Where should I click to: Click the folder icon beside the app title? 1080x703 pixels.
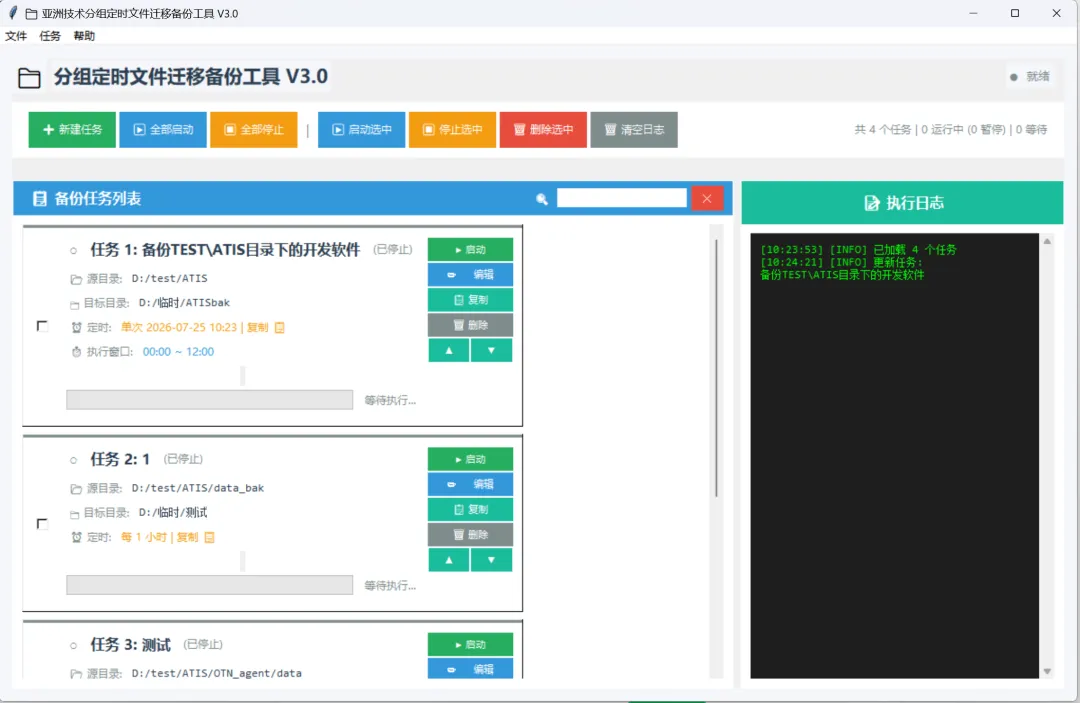(29, 78)
